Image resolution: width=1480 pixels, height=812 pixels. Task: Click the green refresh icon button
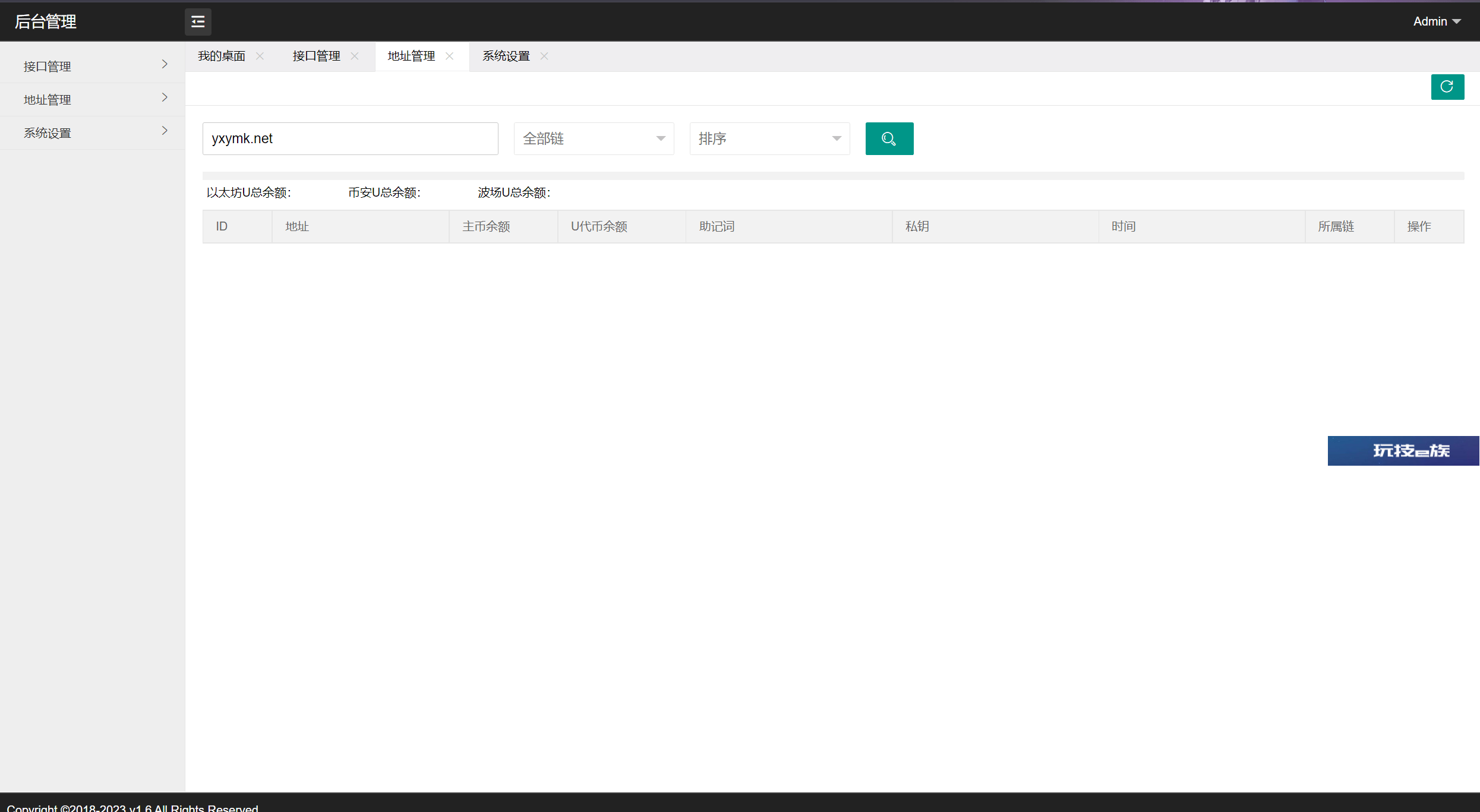[x=1447, y=87]
